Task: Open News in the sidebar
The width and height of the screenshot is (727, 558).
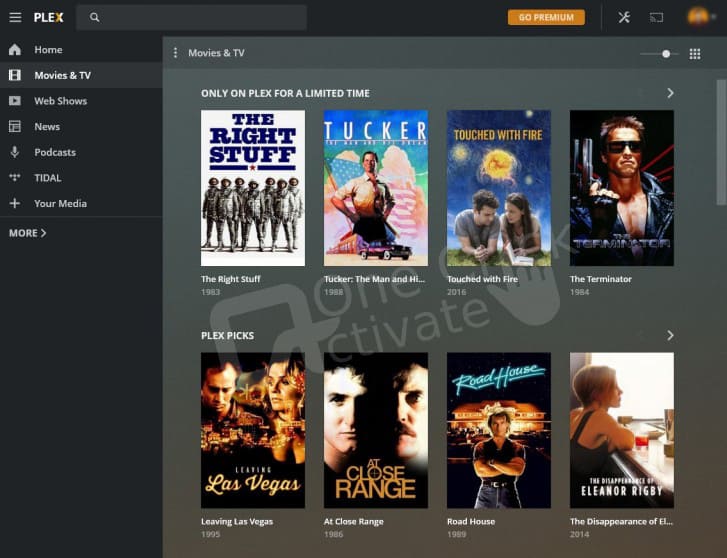Action: click(x=81, y=126)
